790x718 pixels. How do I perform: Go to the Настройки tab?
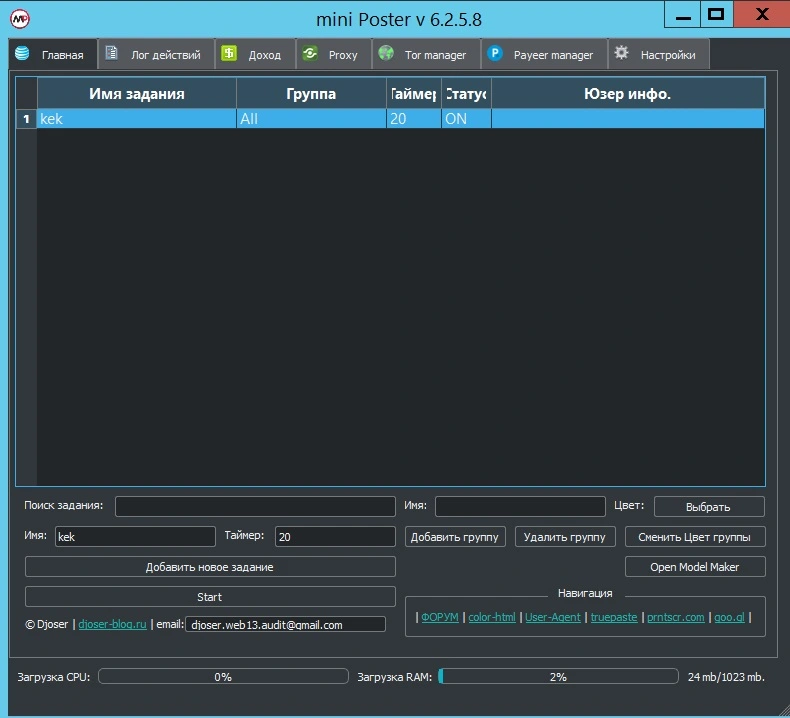[x=659, y=54]
